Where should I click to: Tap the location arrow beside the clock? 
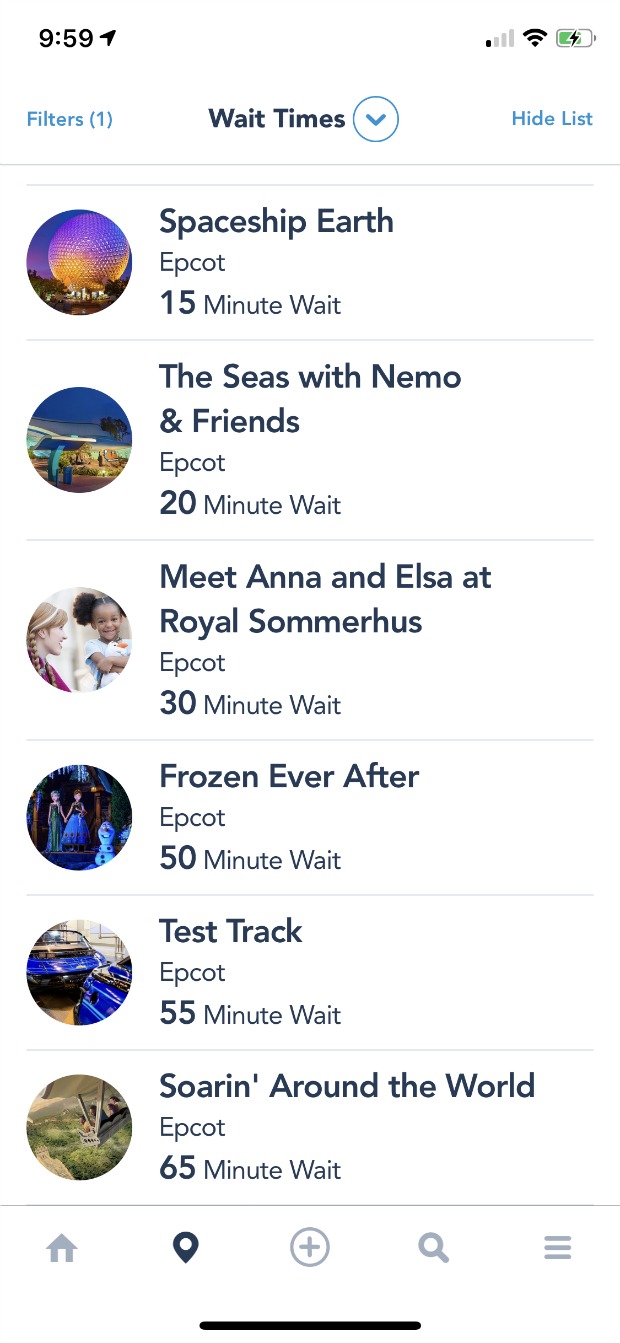108,38
